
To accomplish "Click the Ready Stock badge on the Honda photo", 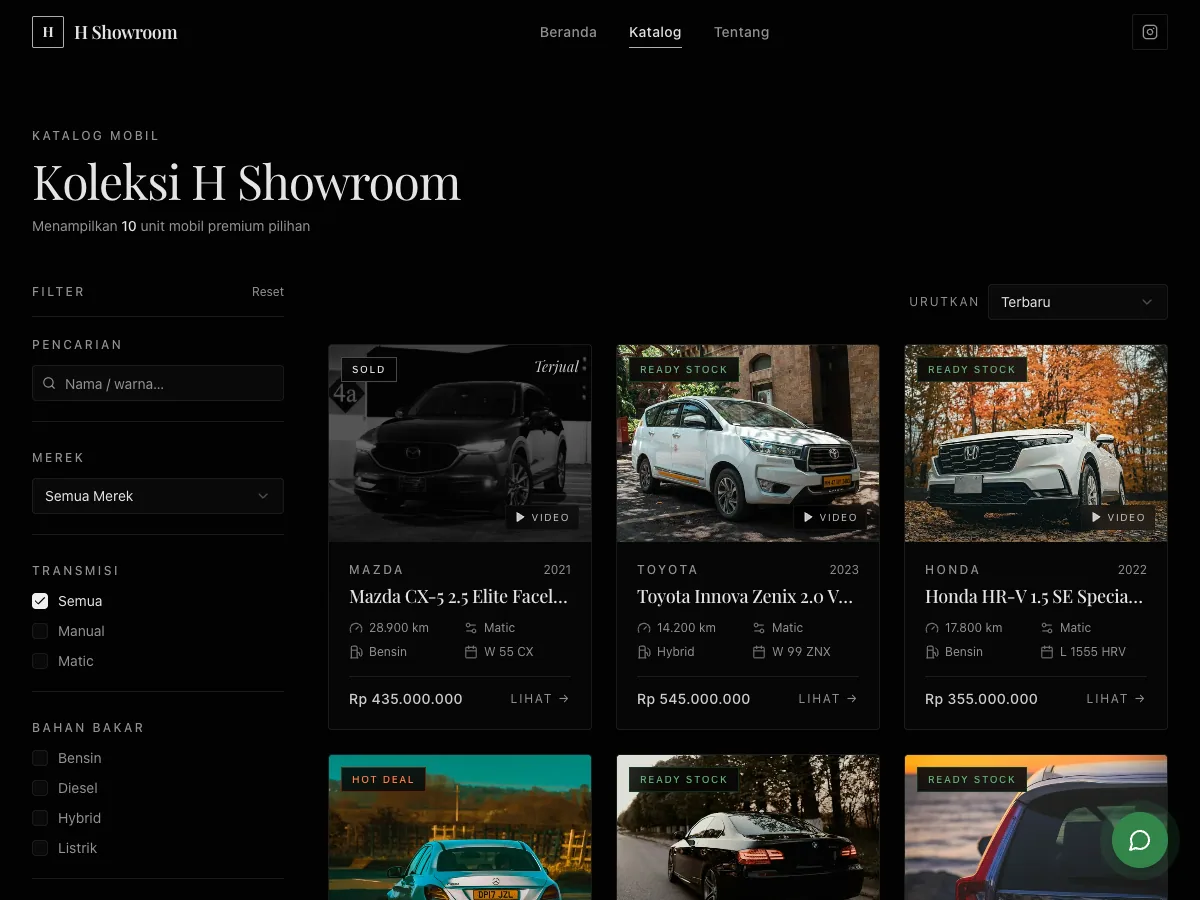I will pos(972,369).
